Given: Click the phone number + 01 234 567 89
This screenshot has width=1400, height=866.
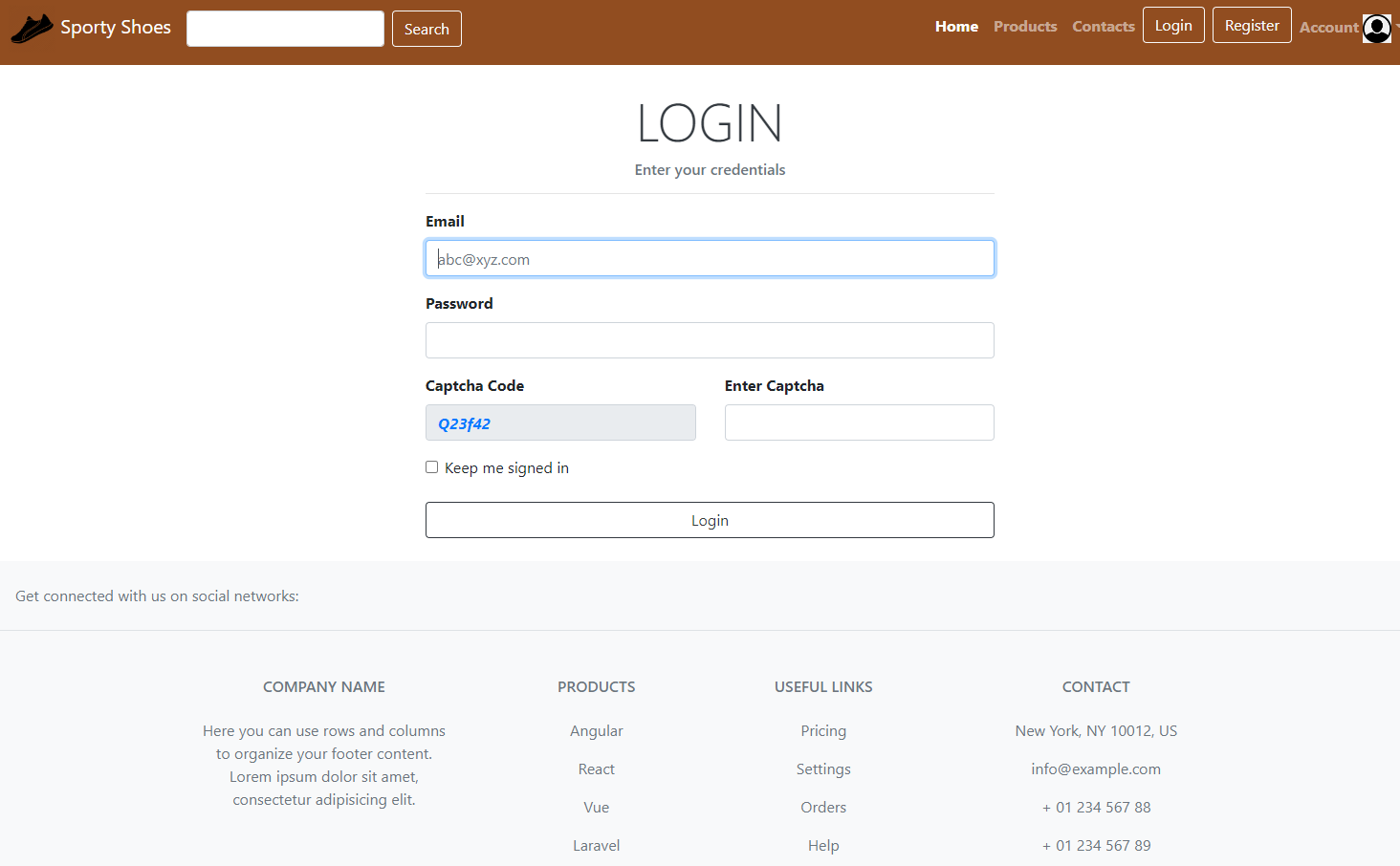Looking at the screenshot, I should click(x=1096, y=846).
